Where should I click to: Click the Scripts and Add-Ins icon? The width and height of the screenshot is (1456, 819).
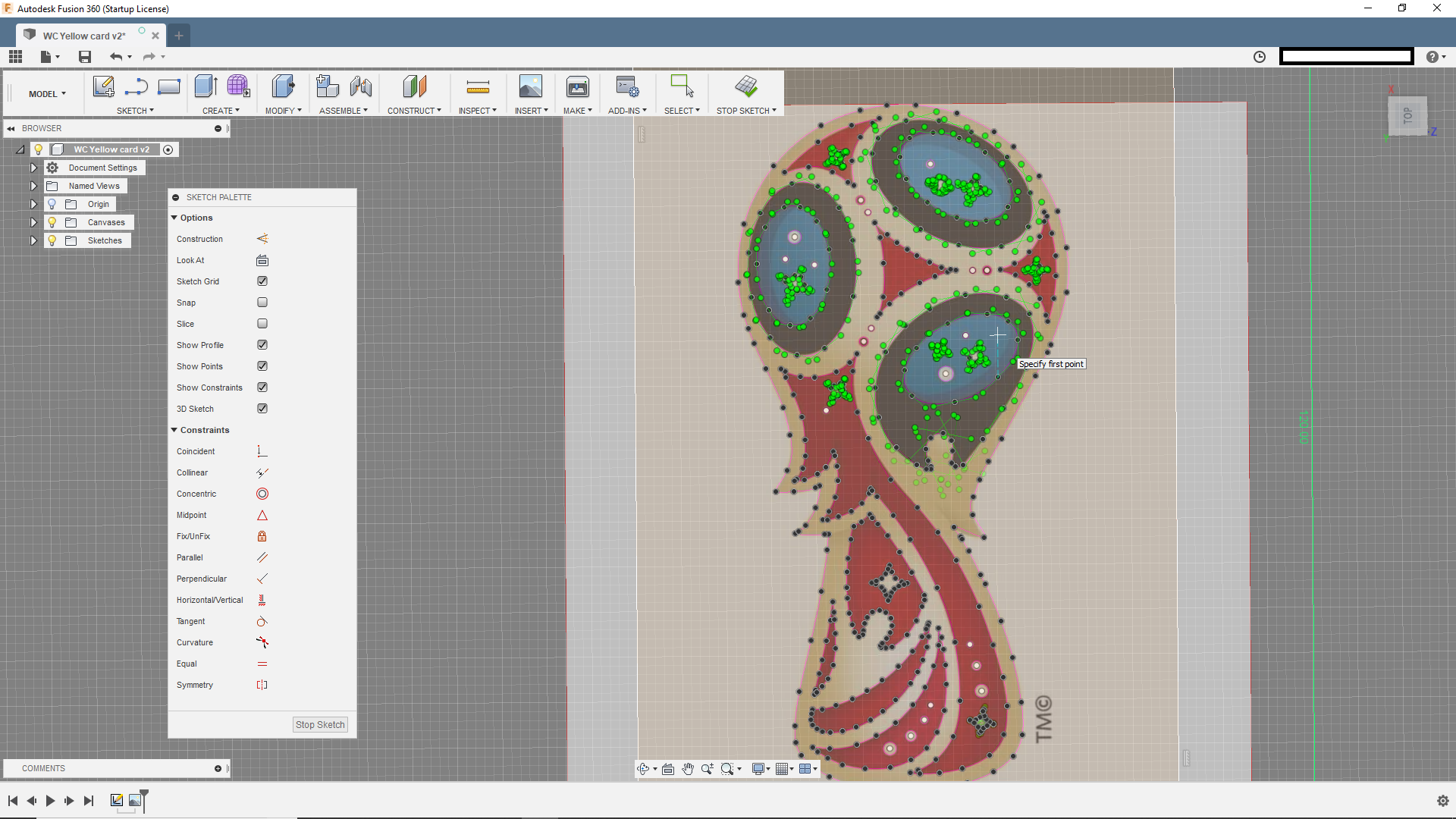point(627,86)
